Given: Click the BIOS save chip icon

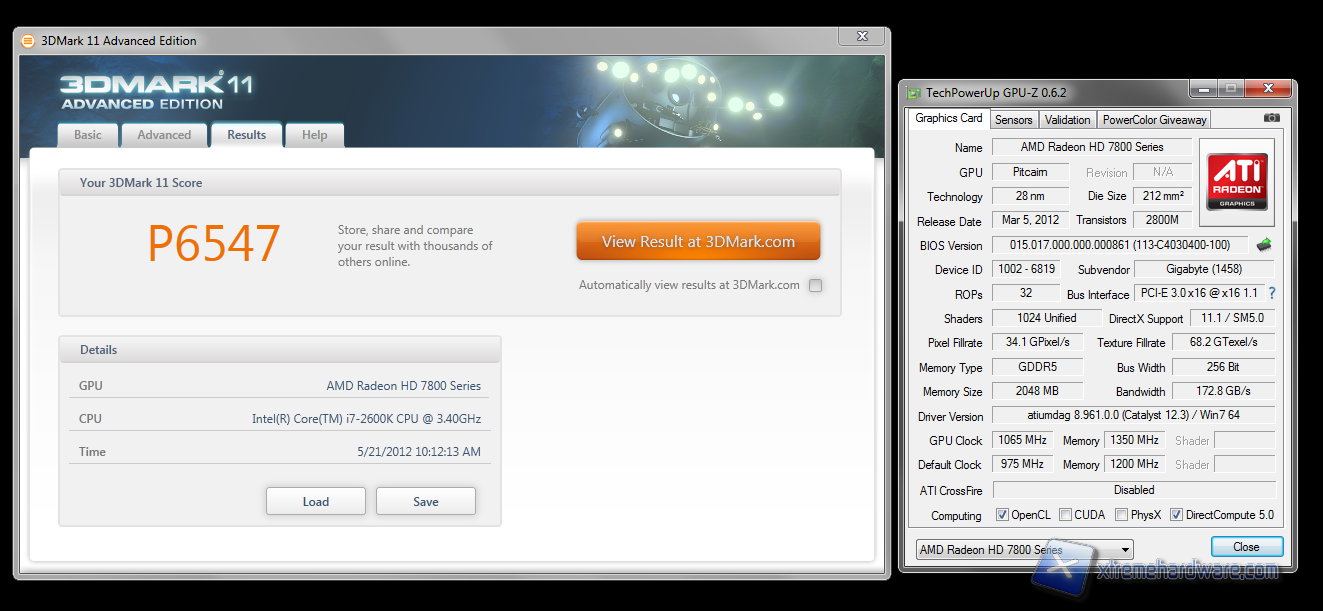Looking at the screenshot, I should (1265, 245).
